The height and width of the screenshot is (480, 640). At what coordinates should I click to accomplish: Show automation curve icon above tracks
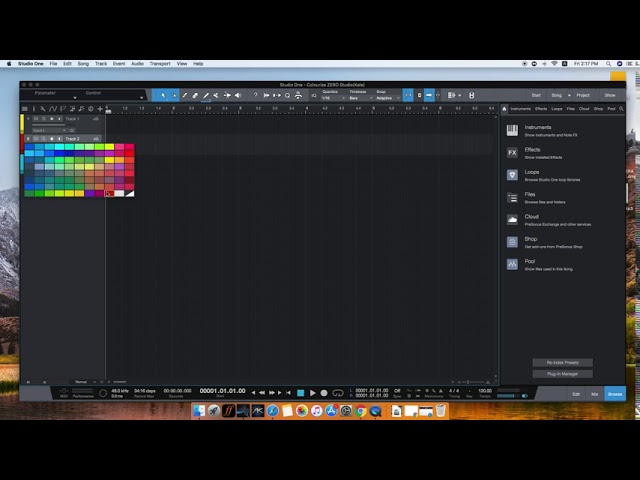click(53, 109)
